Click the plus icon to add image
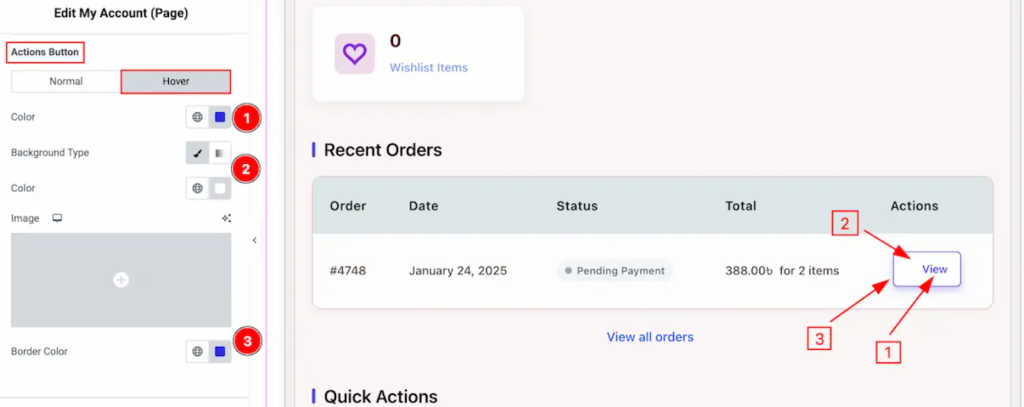Screen dimensions: 1024x407 tap(121, 280)
